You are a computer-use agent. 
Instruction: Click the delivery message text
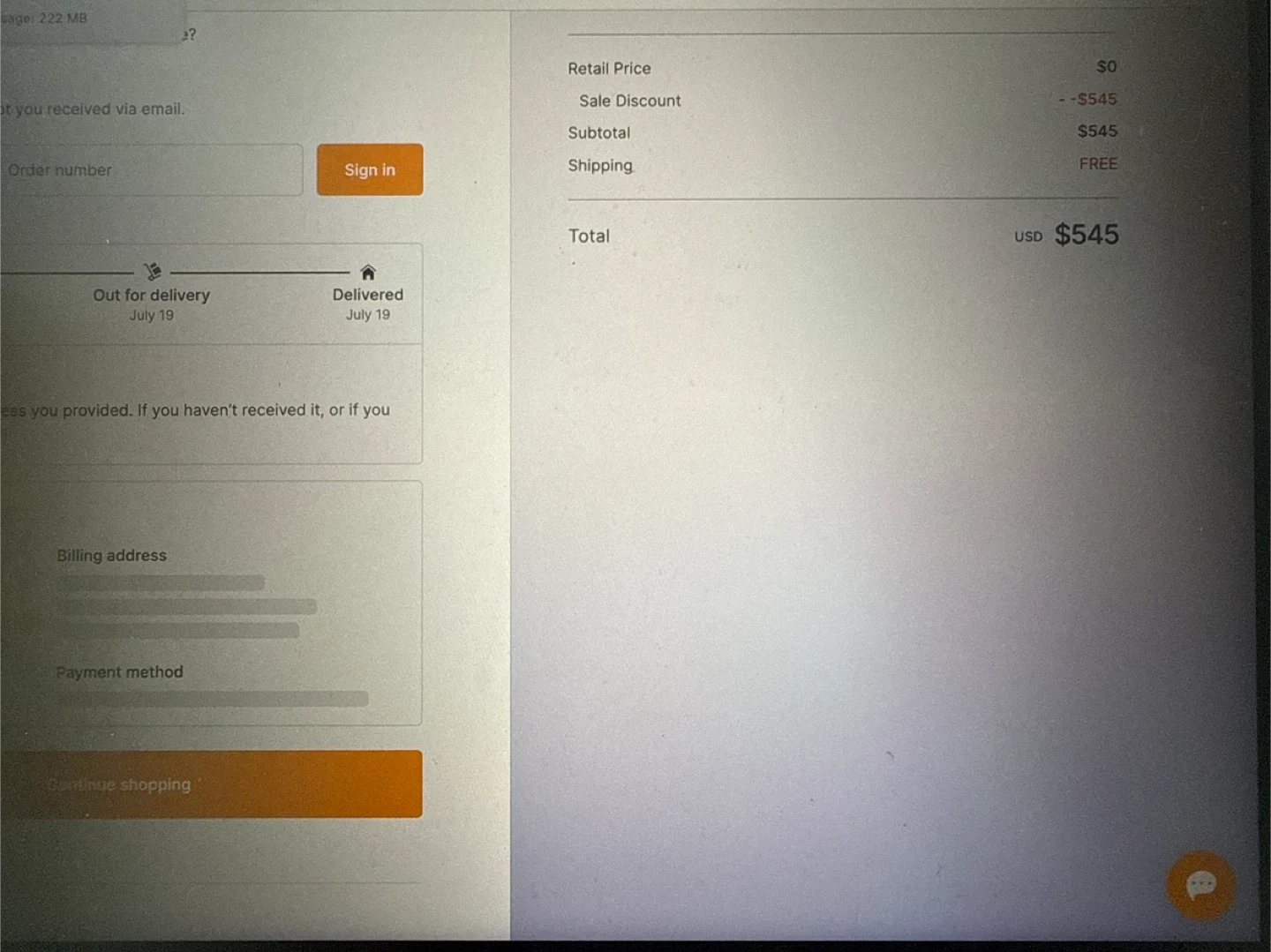(195, 410)
